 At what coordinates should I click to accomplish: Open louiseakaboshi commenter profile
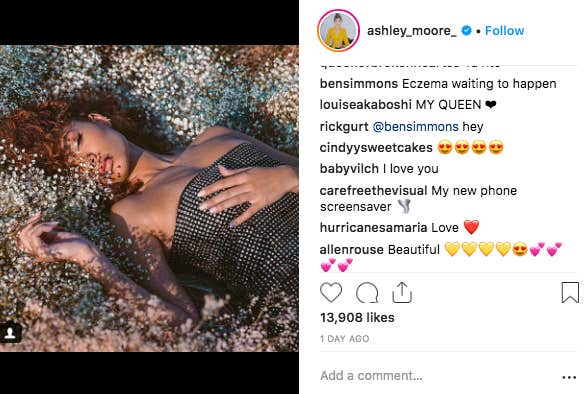coord(366,105)
